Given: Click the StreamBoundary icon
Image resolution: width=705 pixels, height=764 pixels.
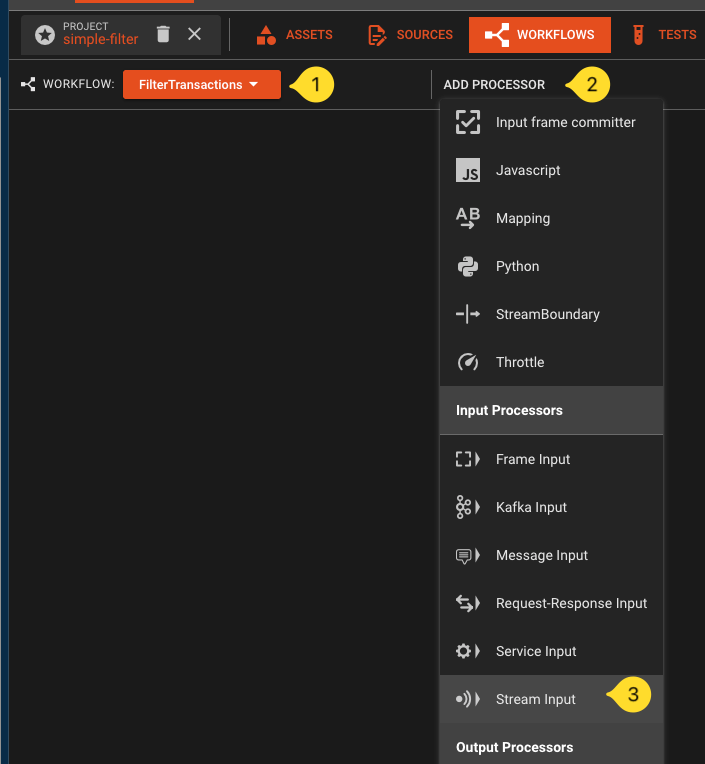Looking at the screenshot, I should click(468, 314).
